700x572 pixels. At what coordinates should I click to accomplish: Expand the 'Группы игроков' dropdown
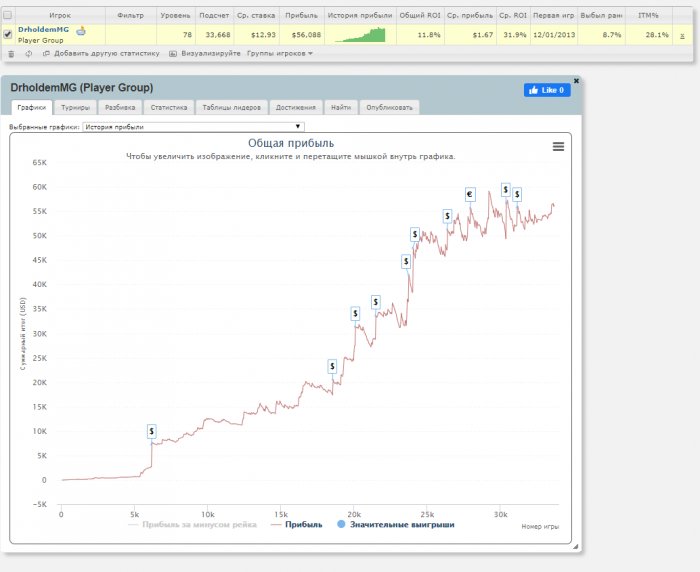(280, 53)
